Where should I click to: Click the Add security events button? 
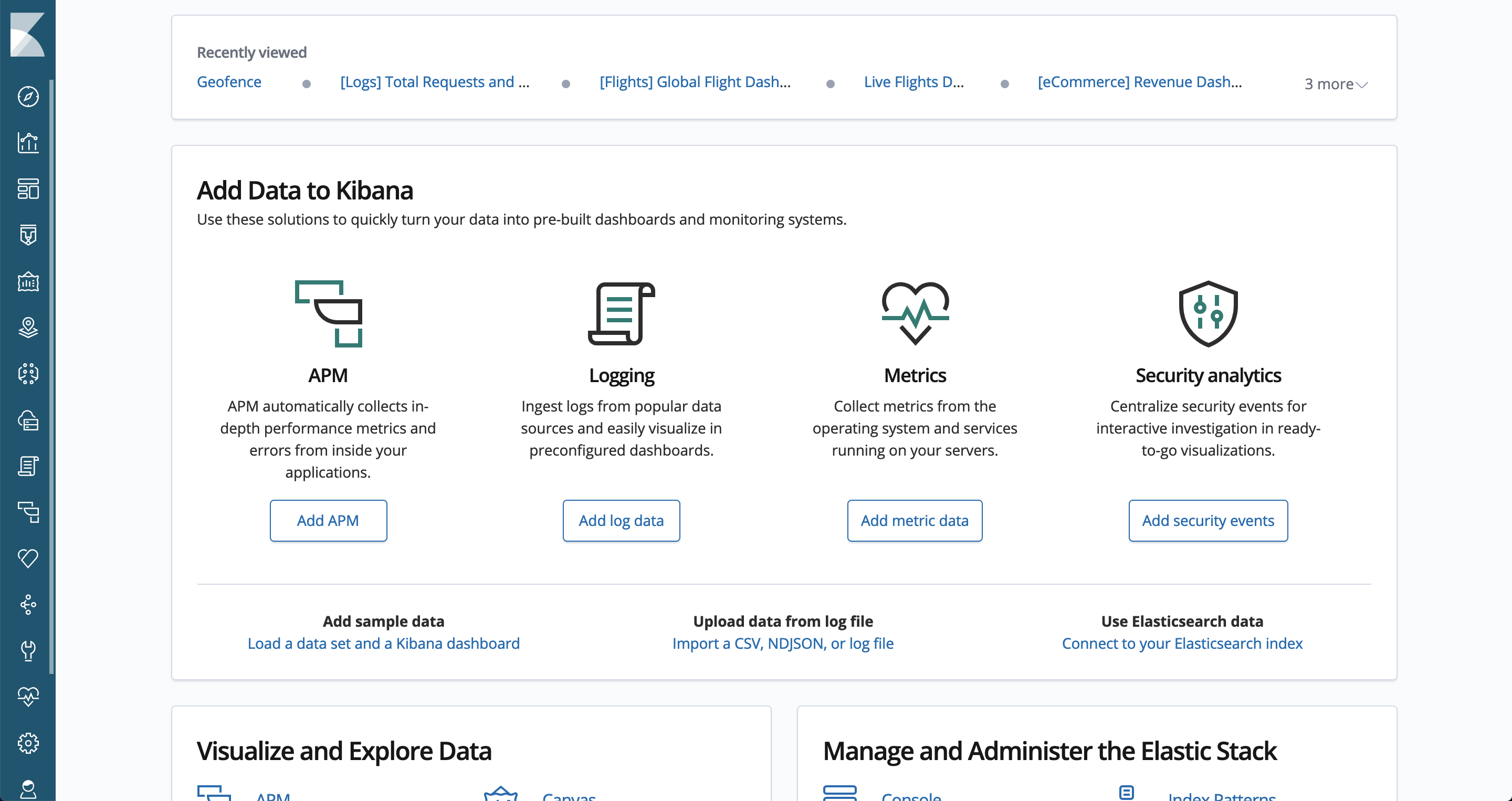(1208, 520)
